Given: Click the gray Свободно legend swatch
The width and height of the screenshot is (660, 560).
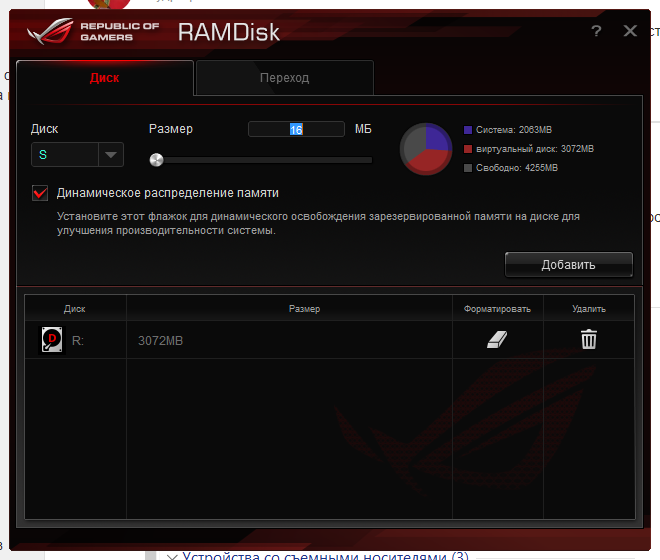Looking at the screenshot, I should coord(468,168).
